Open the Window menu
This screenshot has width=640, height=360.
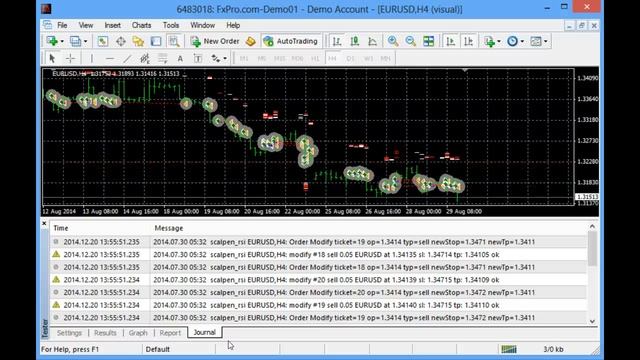pyautogui.click(x=202, y=25)
